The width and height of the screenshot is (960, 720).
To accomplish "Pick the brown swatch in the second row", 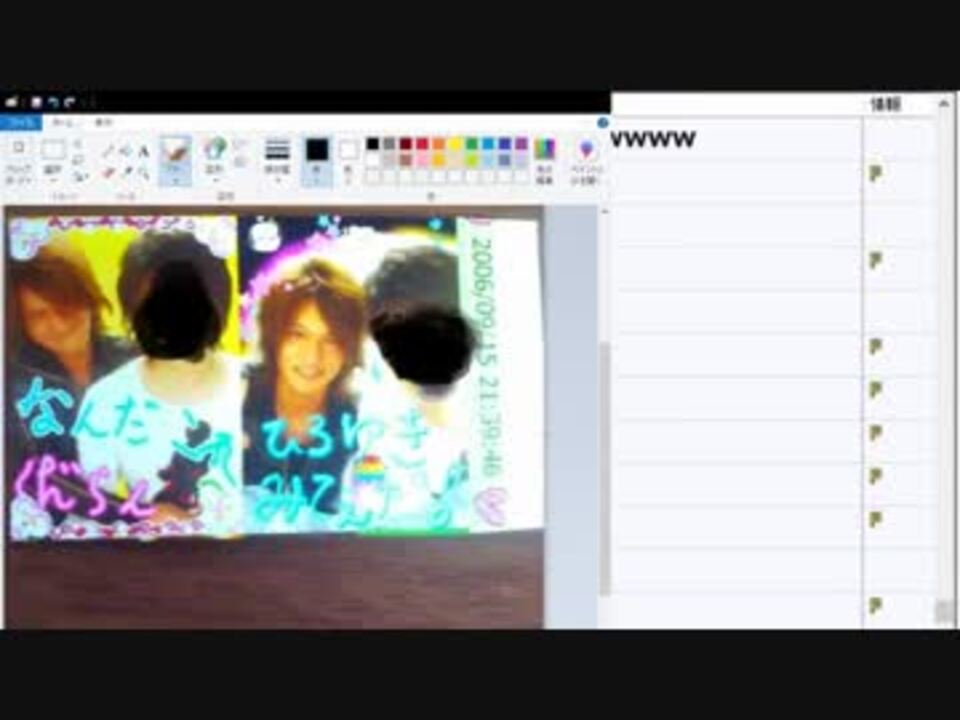I will 405,160.
